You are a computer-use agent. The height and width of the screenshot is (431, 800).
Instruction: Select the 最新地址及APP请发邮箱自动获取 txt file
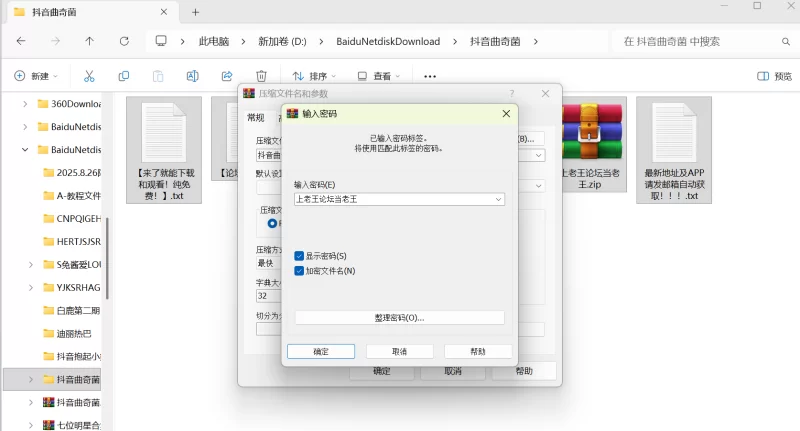pos(674,150)
